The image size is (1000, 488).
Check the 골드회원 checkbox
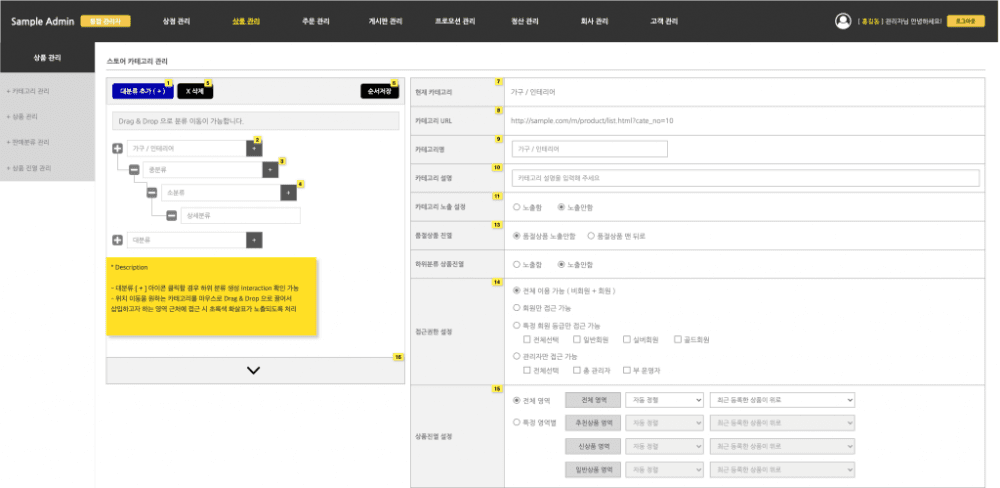678,340
